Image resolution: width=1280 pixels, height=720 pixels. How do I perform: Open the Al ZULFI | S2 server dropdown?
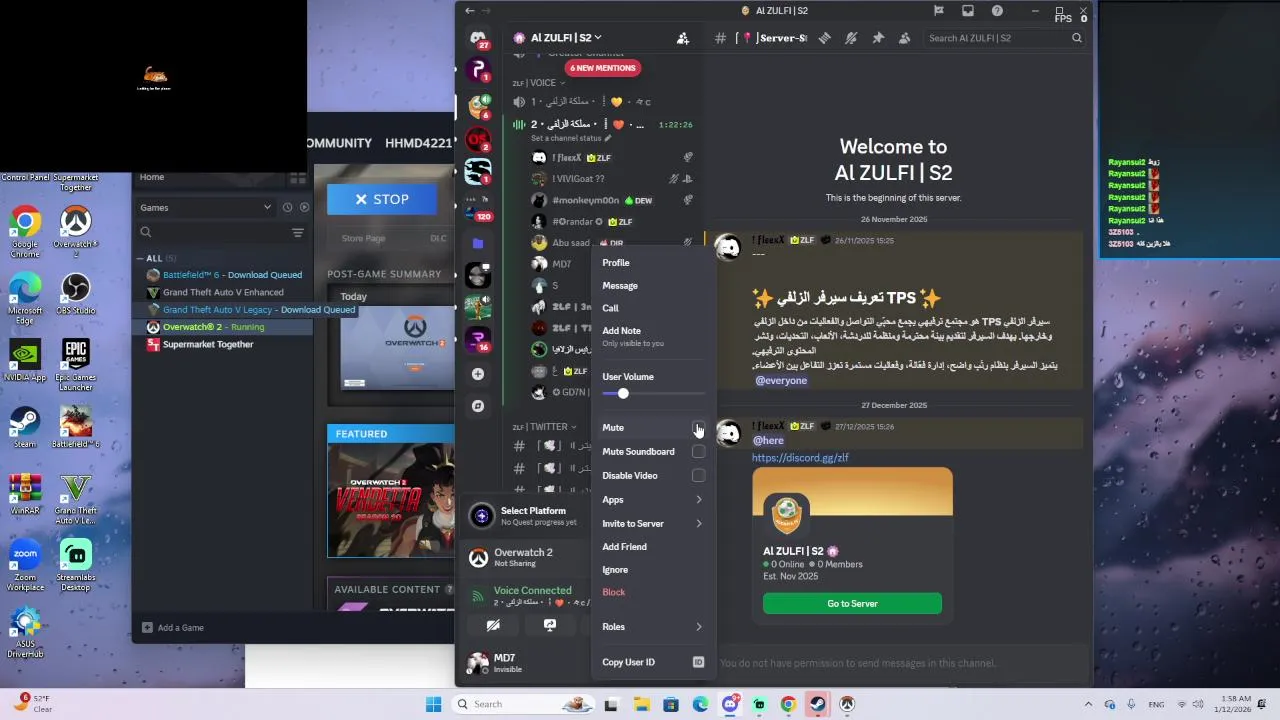(564, 38)
